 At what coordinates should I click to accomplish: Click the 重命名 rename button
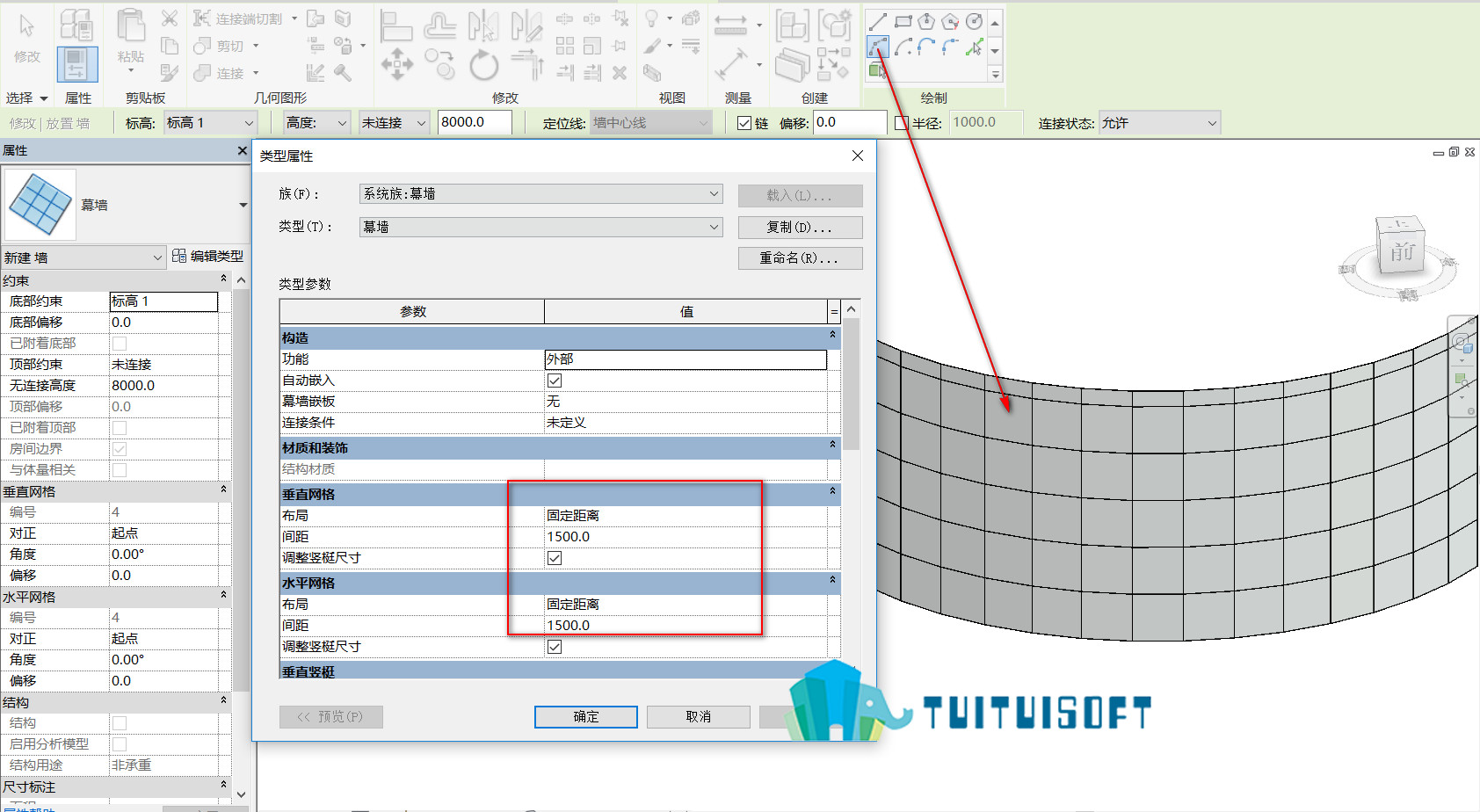[800, 257]
